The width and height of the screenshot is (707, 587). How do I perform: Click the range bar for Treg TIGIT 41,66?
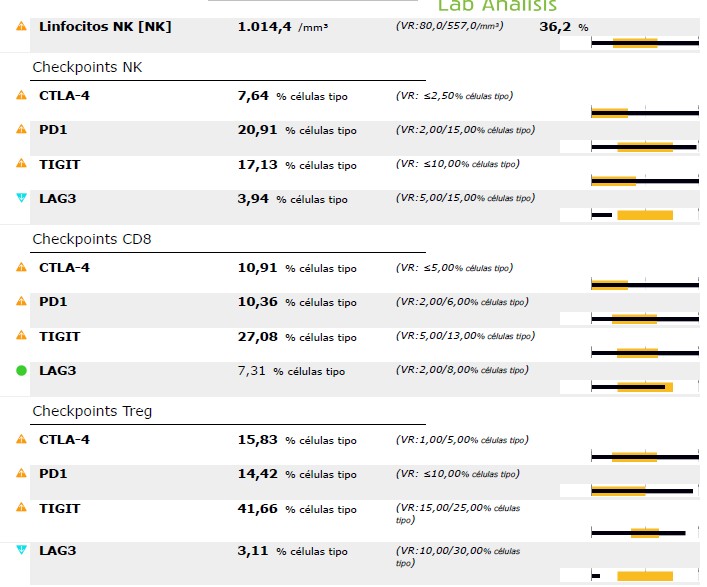coord(644,533)
